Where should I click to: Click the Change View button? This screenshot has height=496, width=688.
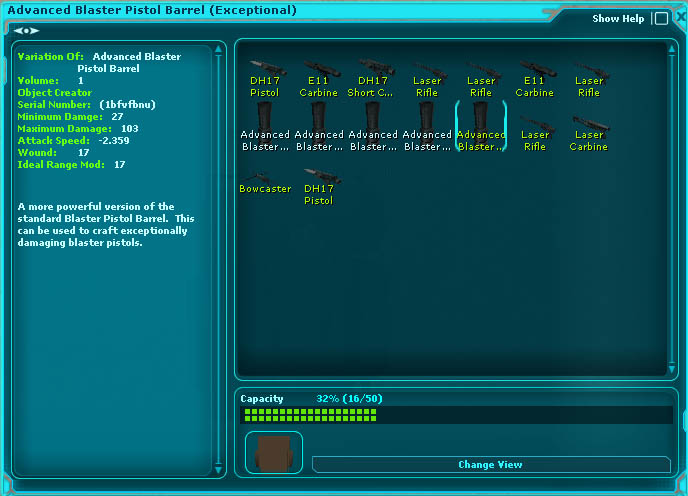pos(491,464)
